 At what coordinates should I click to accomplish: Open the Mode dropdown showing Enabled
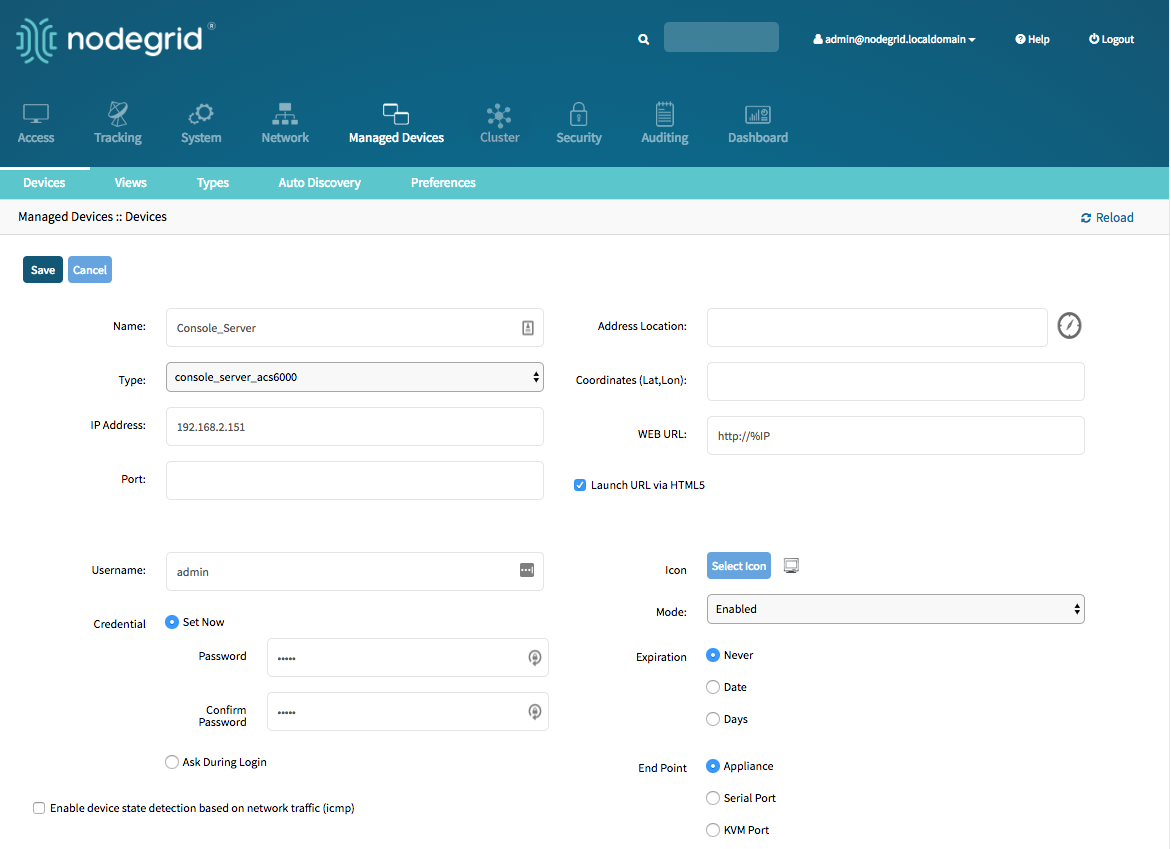point(895,609)
